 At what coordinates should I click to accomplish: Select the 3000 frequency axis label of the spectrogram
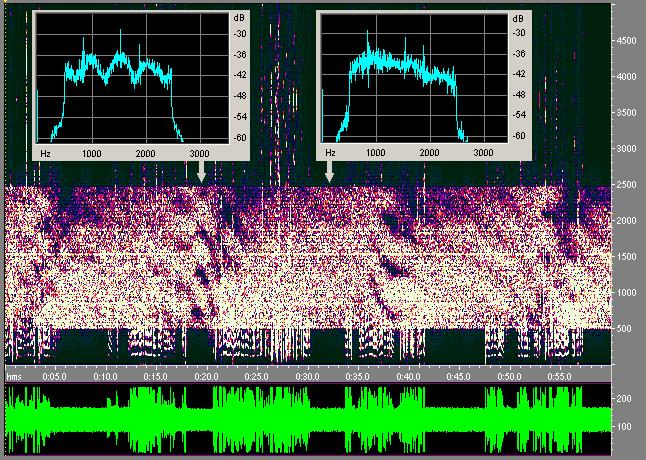click(x=626, y=148)
